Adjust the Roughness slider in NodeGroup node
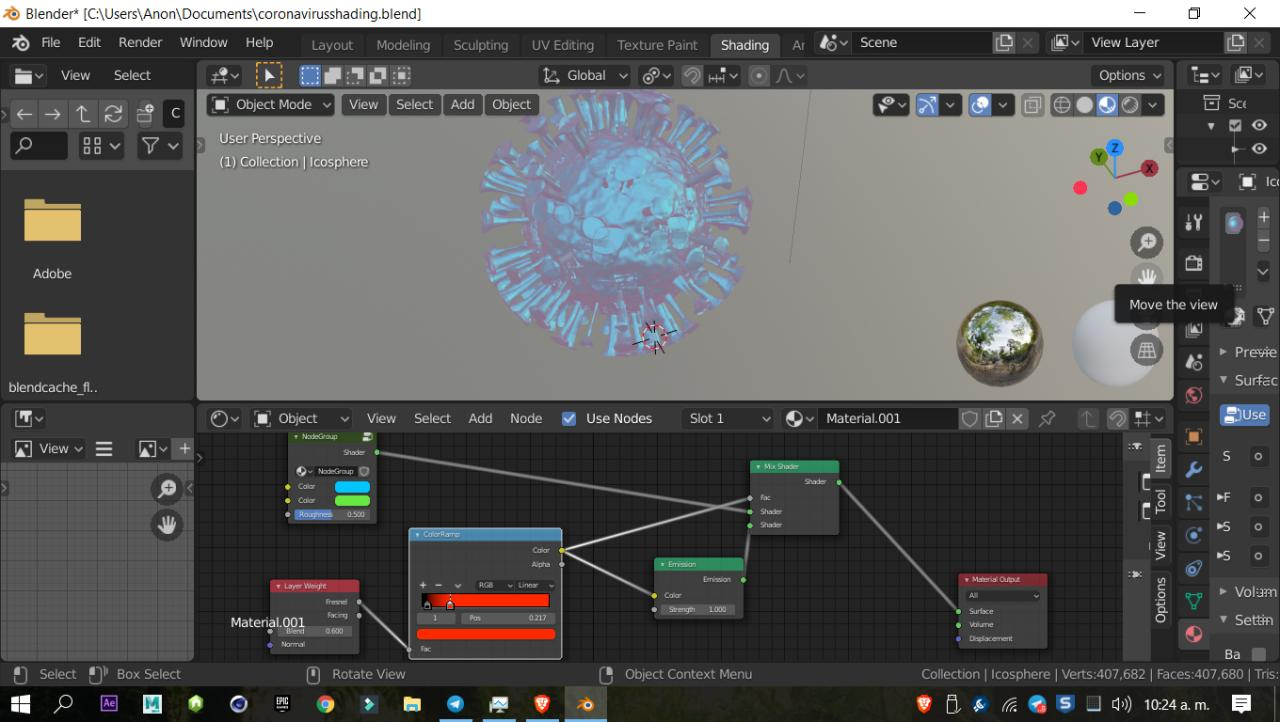Image resolution: width=1280 pixels, height=722 pixels. tap(332, 515)
